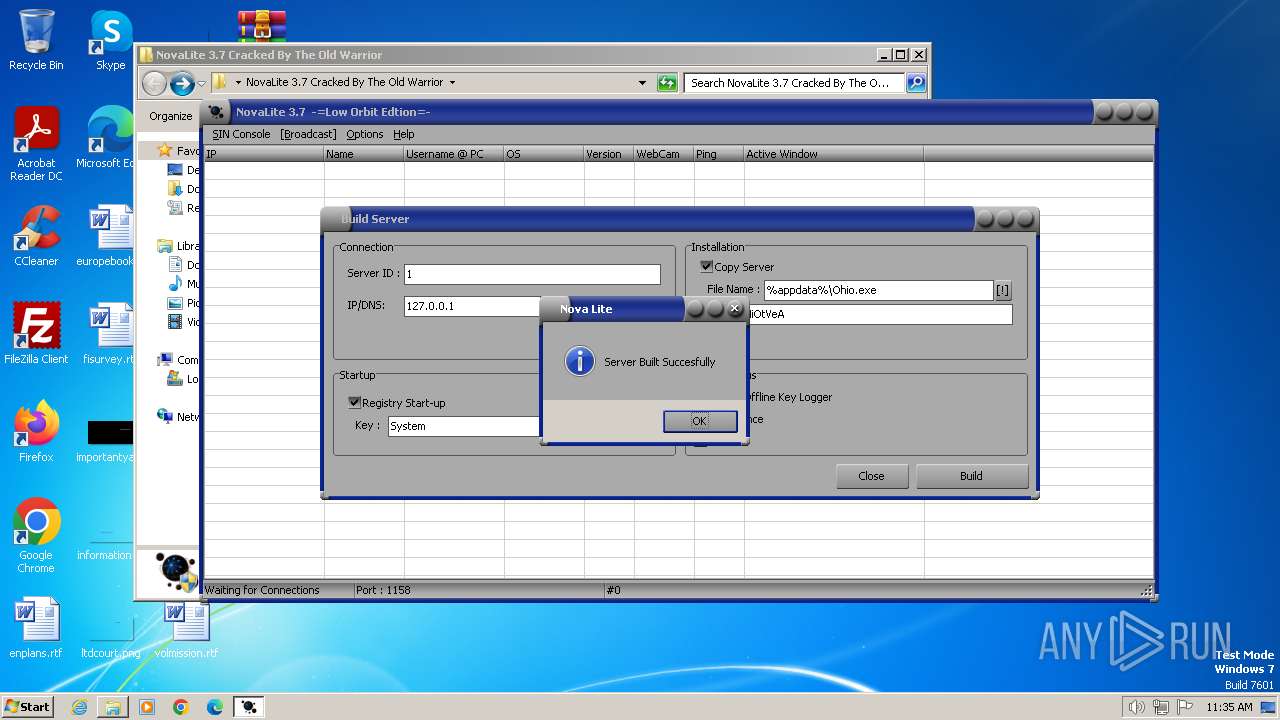Screen dimensions: 1280x720
Task: Click Explorer forward navigation button
Action: [182, 83]
